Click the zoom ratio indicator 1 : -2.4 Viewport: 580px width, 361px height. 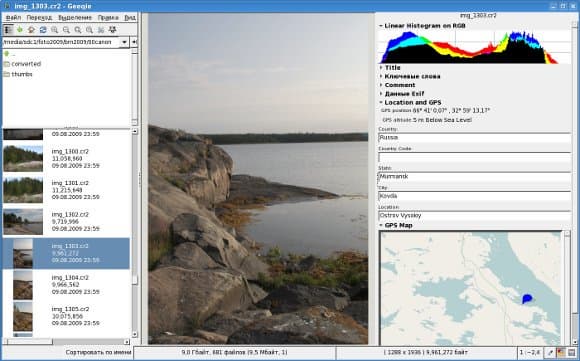[530, 352]
